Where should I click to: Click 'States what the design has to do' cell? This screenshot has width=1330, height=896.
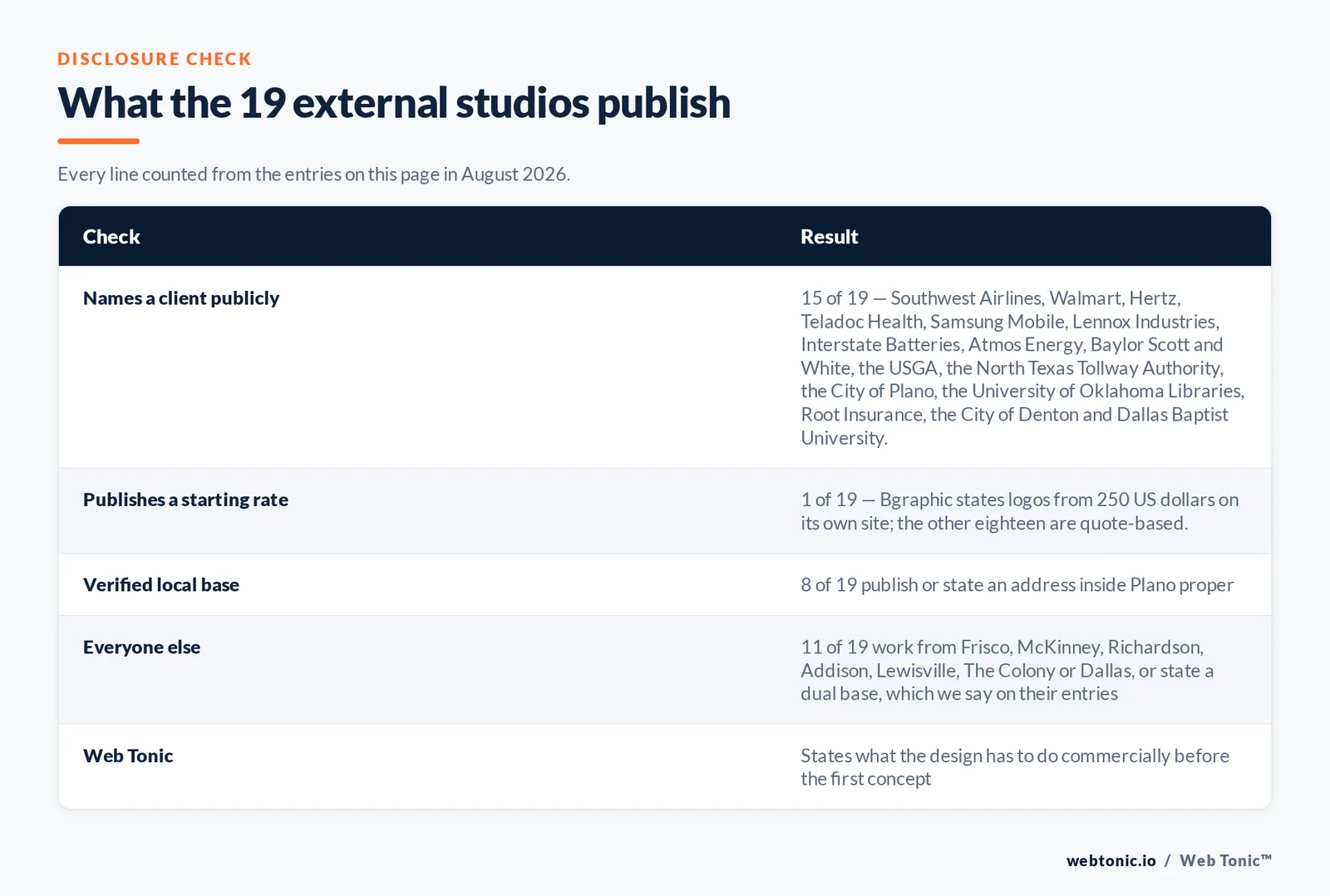click(1015, 767)
